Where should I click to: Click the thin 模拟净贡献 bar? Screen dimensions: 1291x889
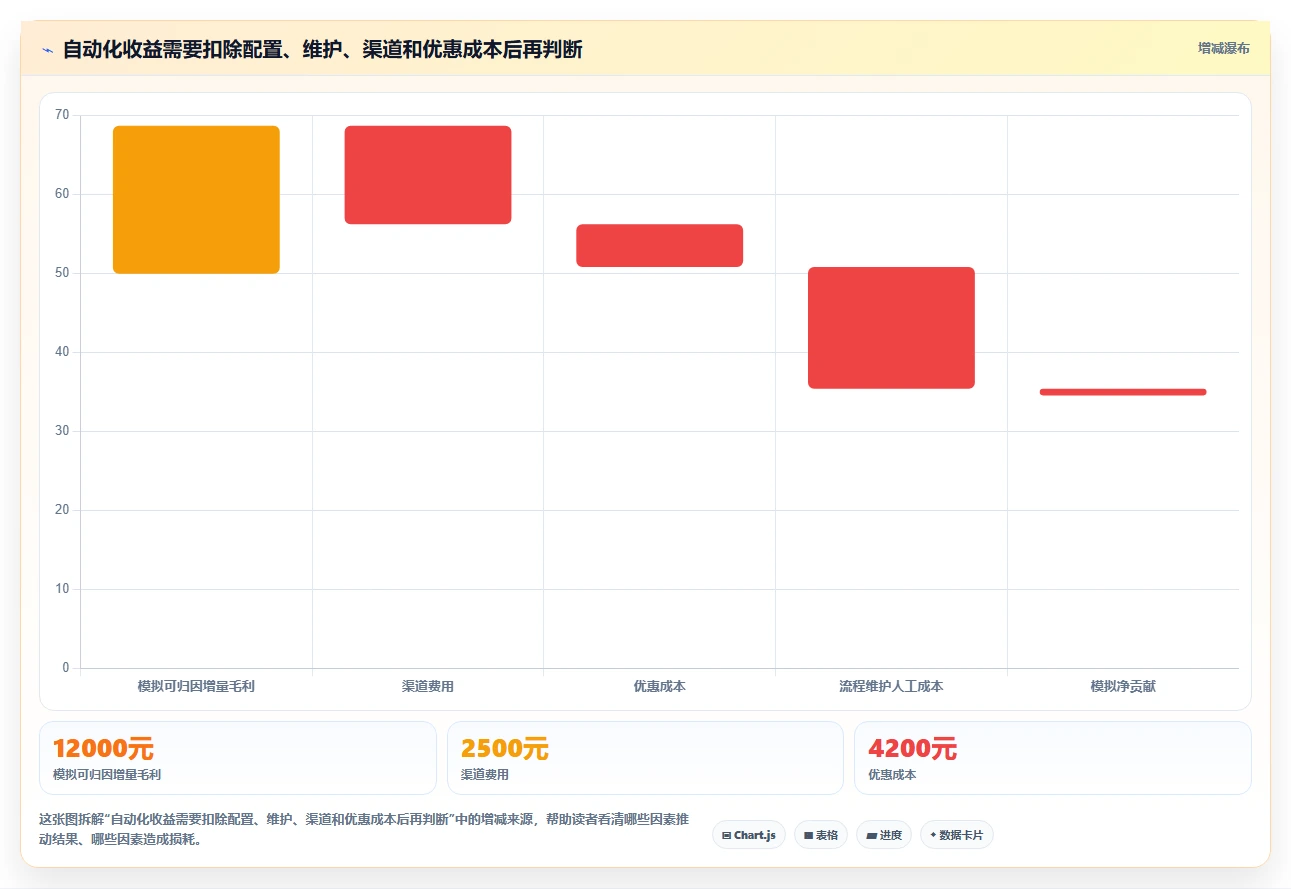click(1123, 392)
